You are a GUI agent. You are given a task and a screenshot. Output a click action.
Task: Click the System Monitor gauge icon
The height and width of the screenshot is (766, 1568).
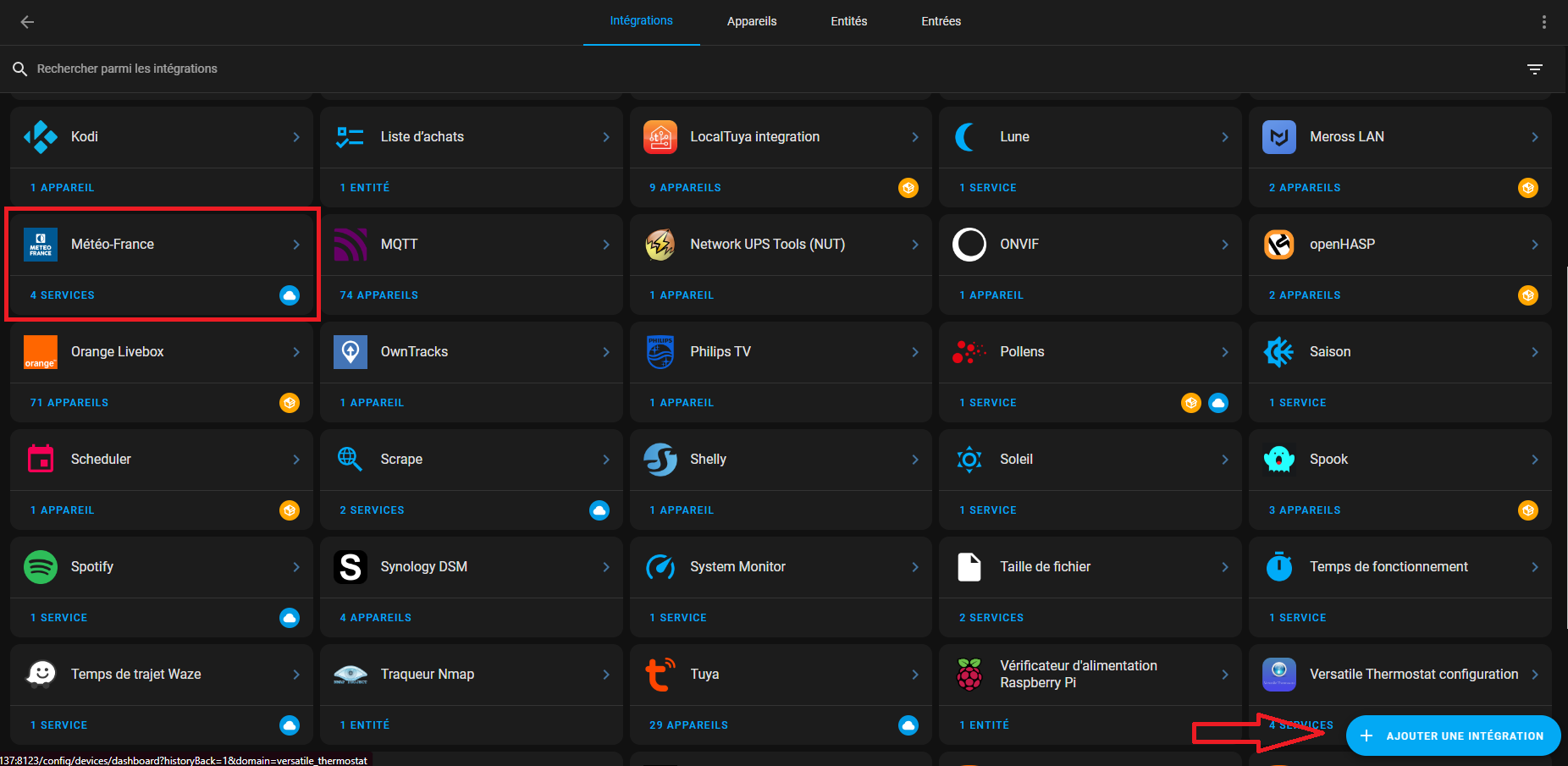click(660, 567)
